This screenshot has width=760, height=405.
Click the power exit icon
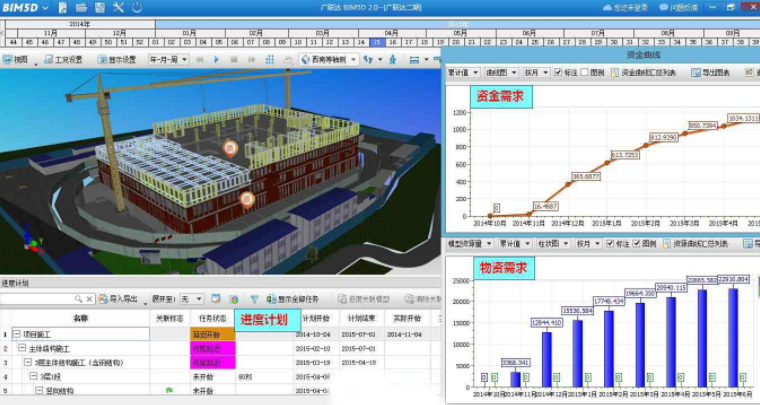[137, 8]
